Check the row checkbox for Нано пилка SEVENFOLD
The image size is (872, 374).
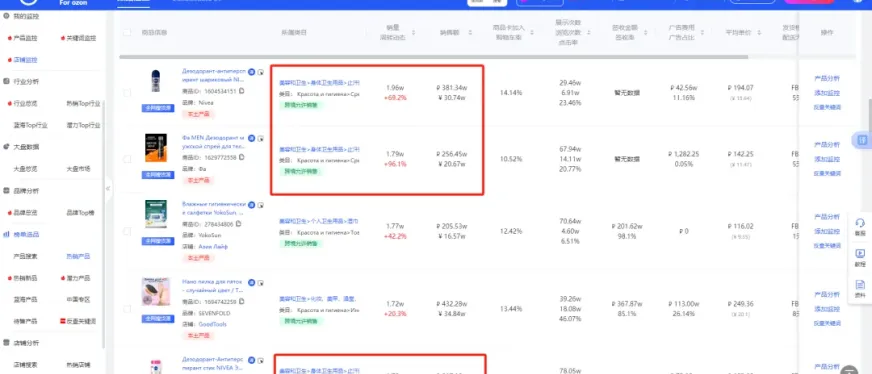(127, 308)
